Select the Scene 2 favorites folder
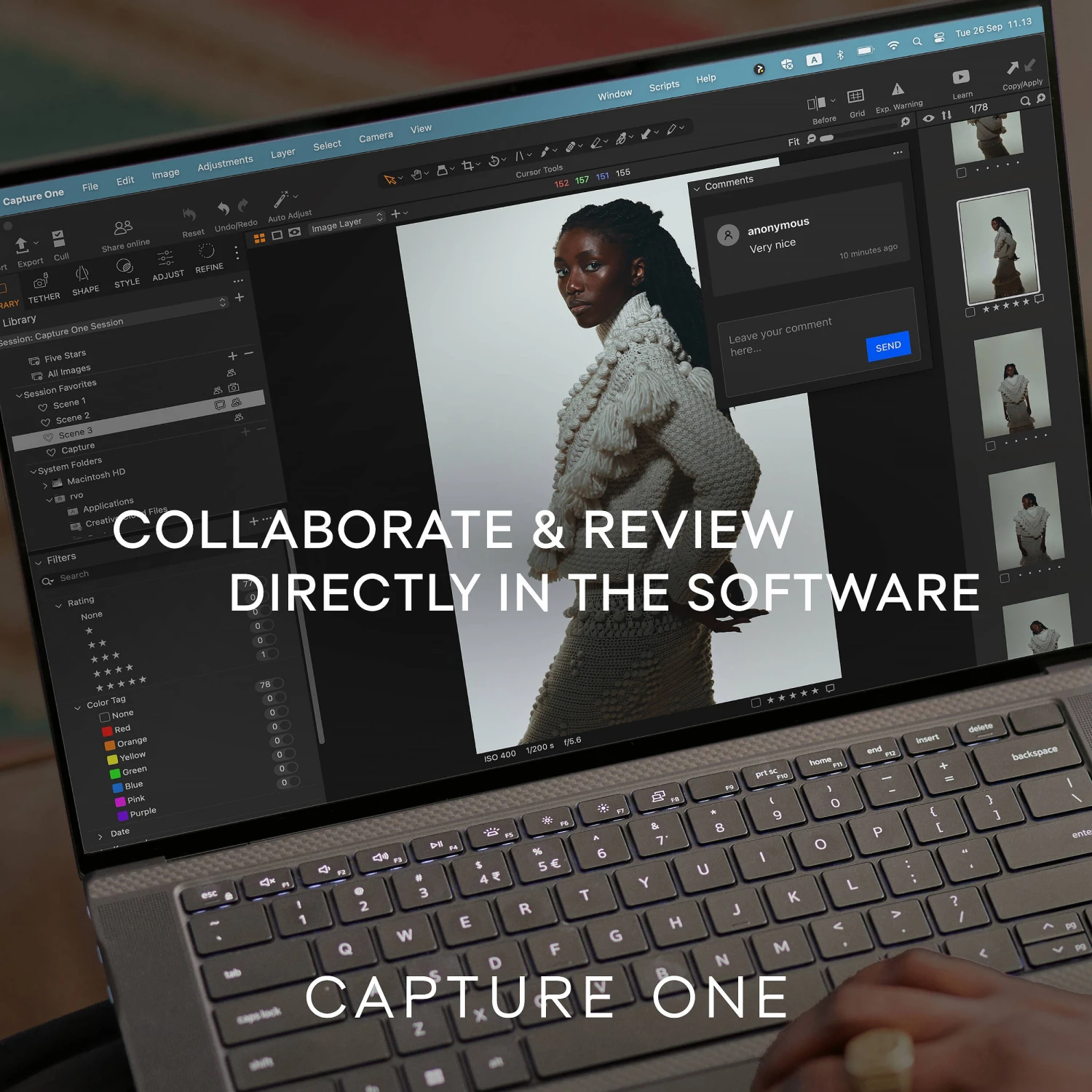This screenshot has height=1092, width=1092. click(72, 419)
